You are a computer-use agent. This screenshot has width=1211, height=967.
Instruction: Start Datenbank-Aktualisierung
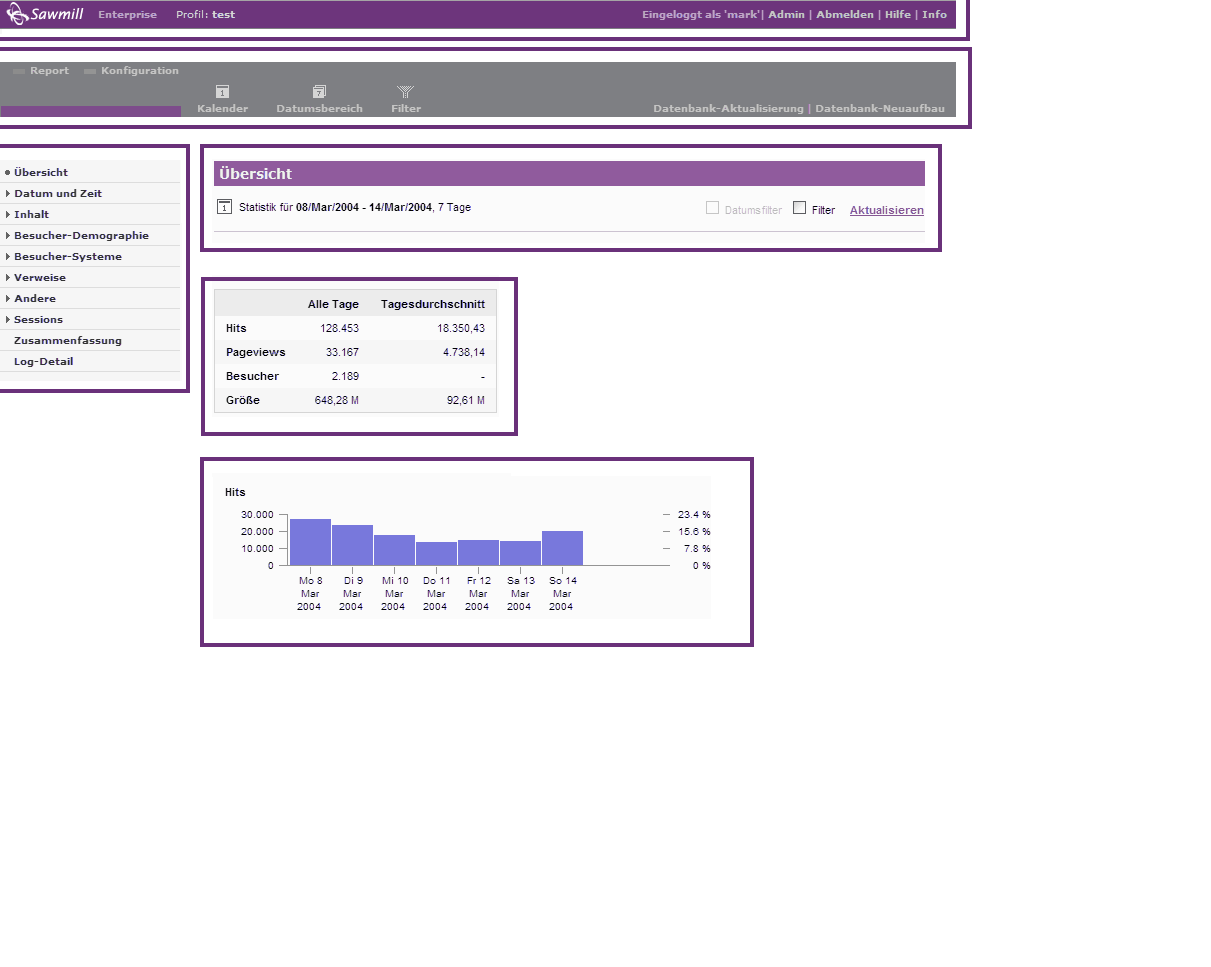coord(728,108)
